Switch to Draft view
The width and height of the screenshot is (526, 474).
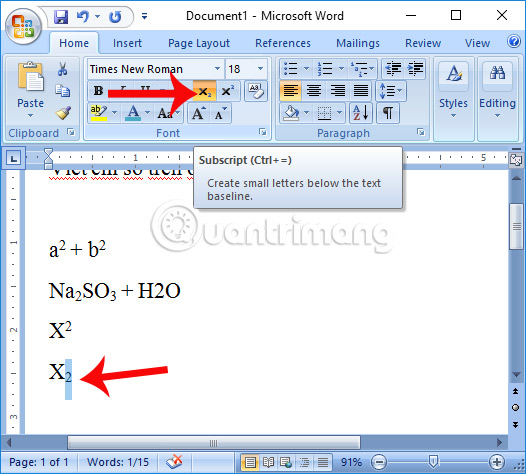coord(323,463)
